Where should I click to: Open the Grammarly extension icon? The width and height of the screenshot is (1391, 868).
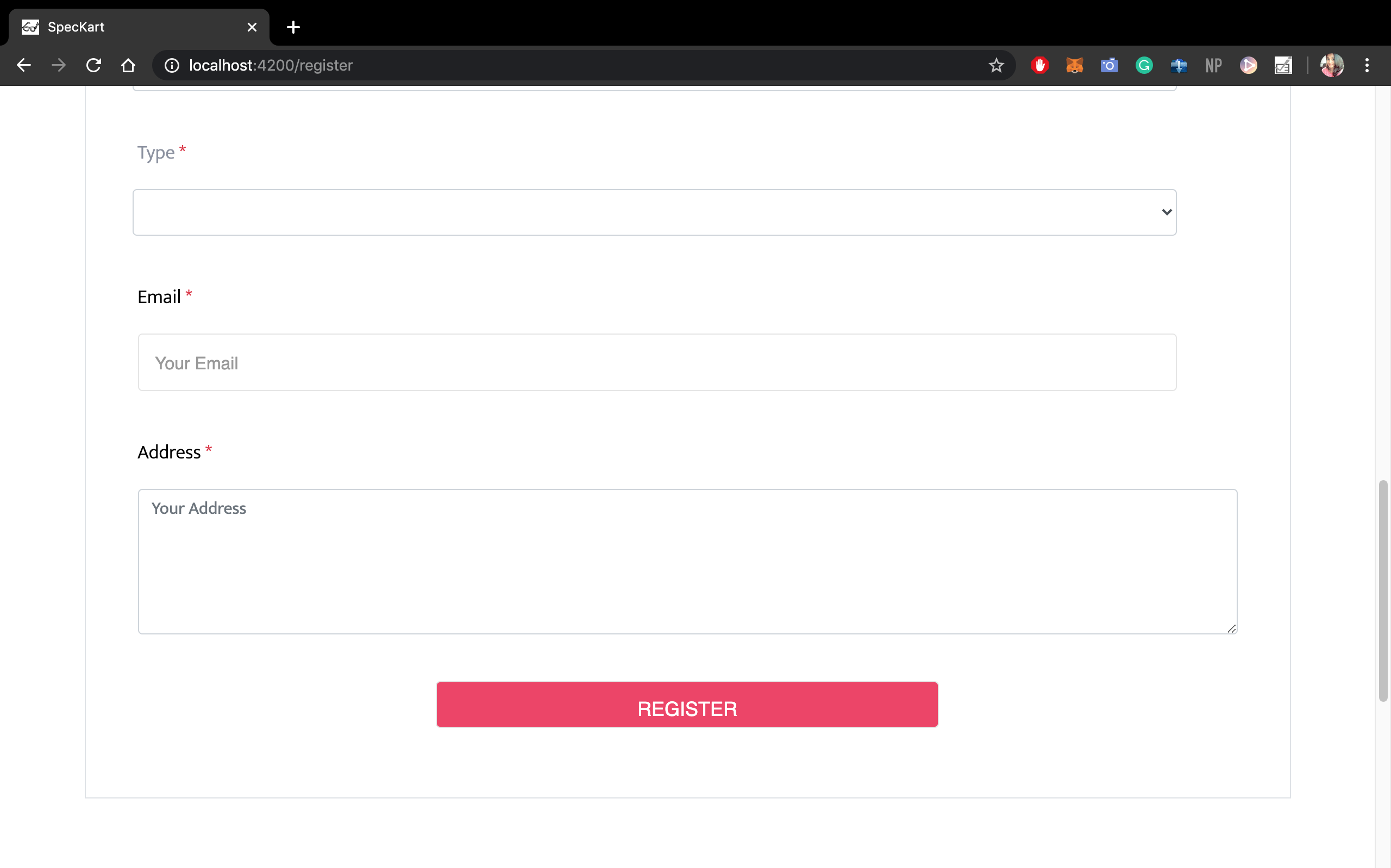tap(1144, 65)
